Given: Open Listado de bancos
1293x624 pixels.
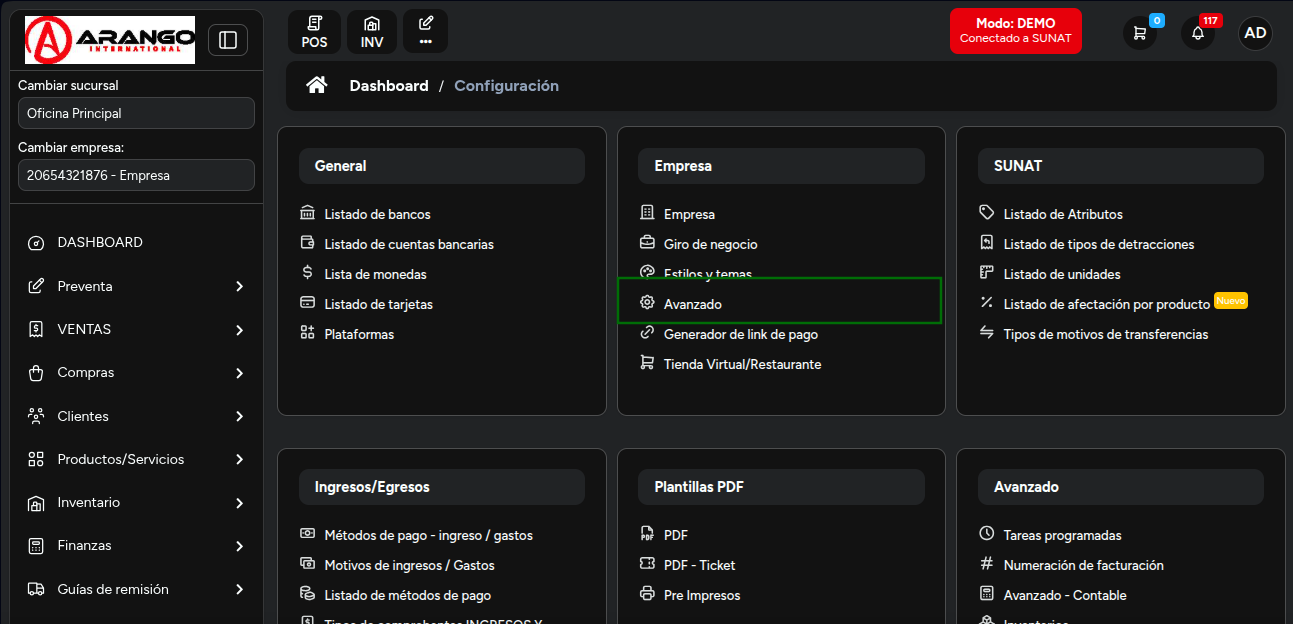Looking at the screenshot, I should point(377,214).
